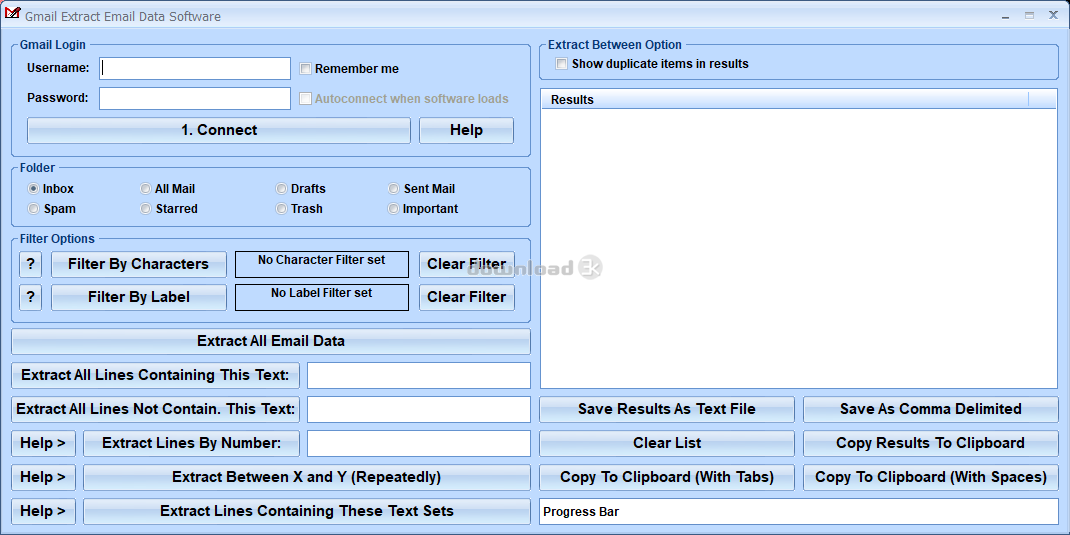The height and width of the screenshot is (535, 1070).
Task: Click Extract All Lines Not Contain. This Text
Action: click(156, 409)
